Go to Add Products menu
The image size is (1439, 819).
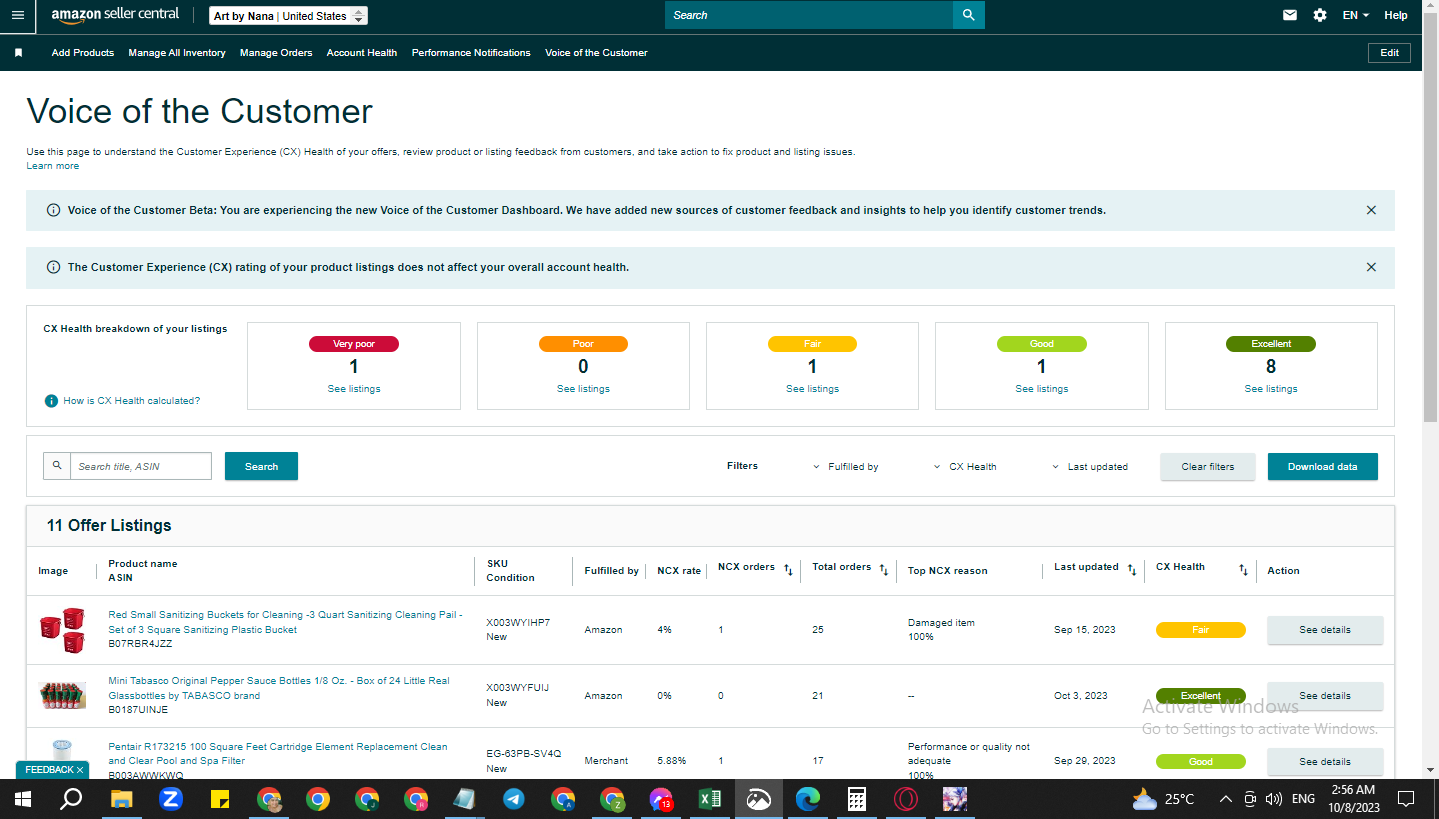coord(83,53)
